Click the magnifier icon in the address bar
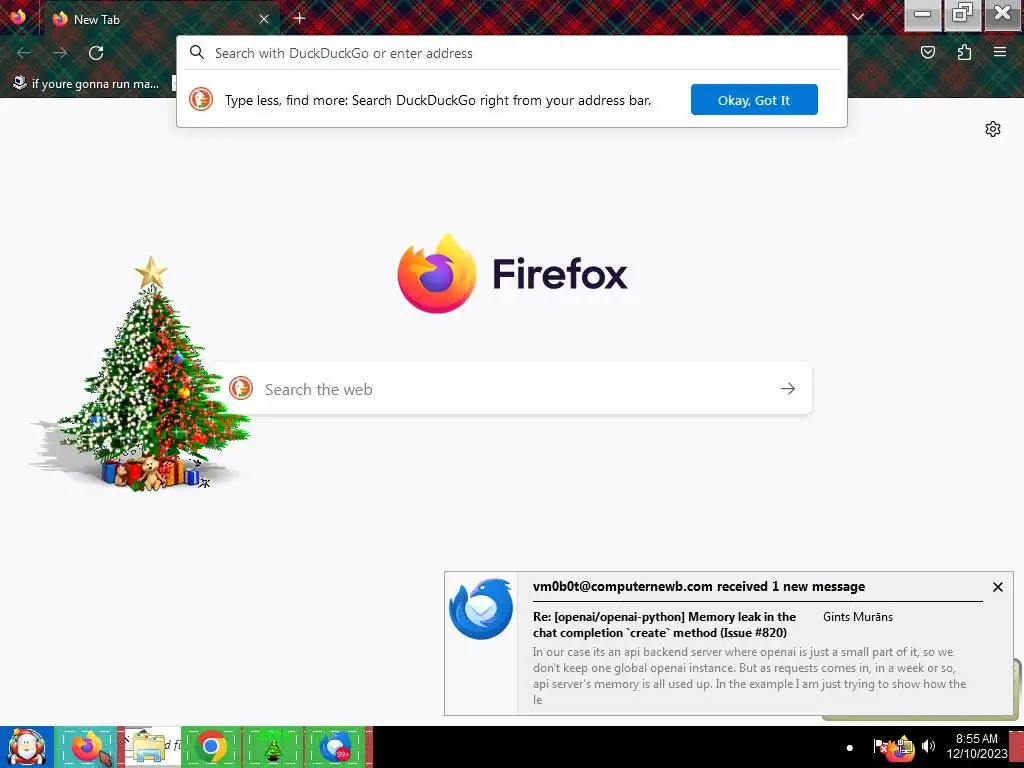This screenshot has height=768, width=1024. (197, 52)
